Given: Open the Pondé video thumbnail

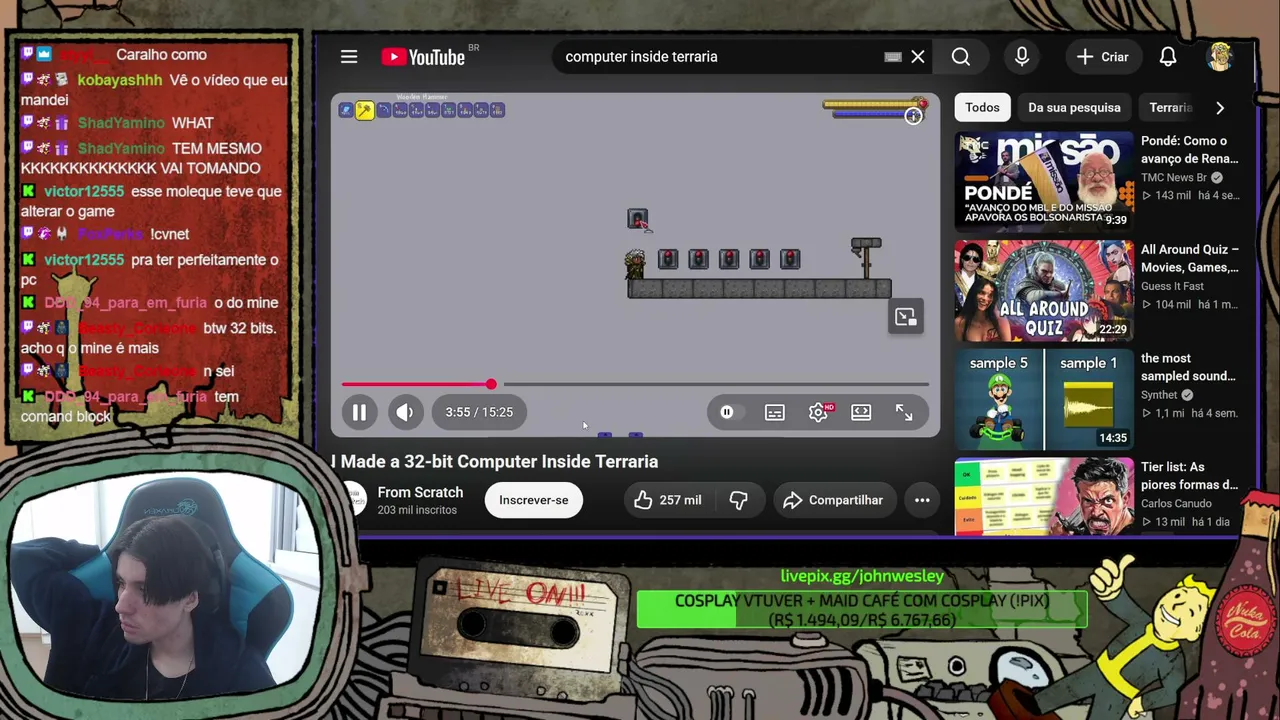Looking at the screenshot, I should point(1043,181).
